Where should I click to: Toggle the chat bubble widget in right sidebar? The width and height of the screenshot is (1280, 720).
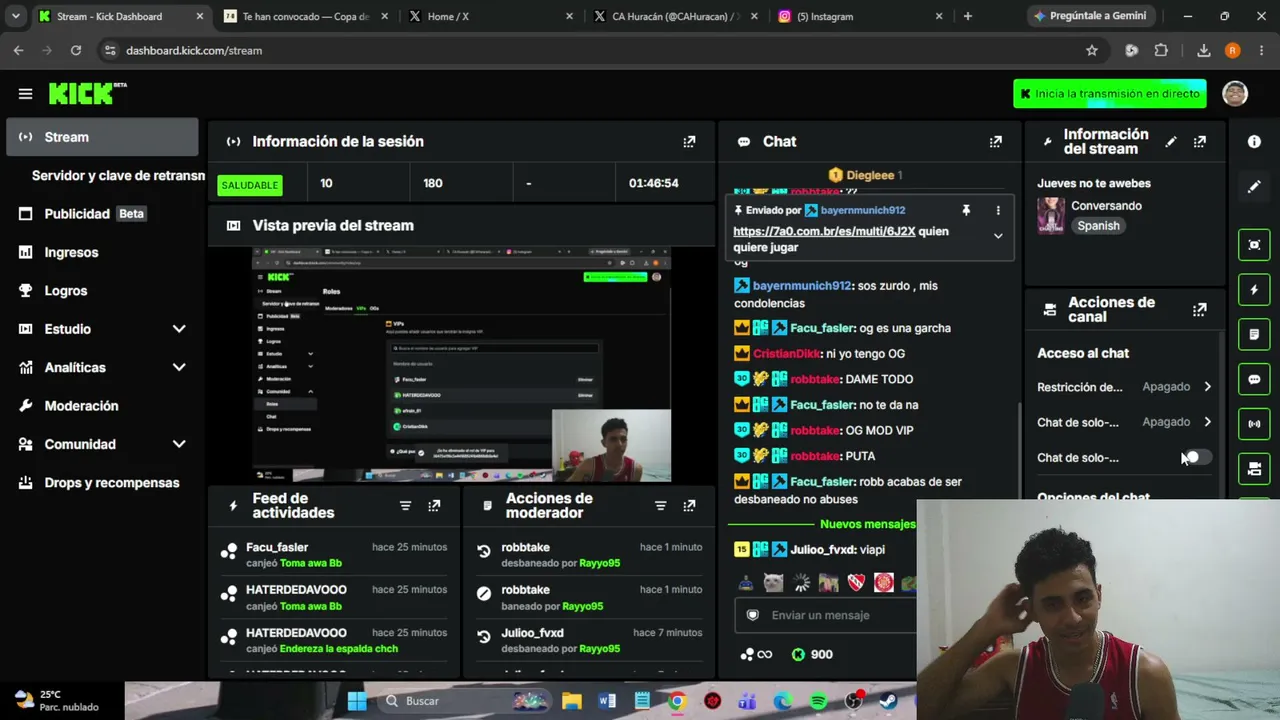[x=1254, y=379]
